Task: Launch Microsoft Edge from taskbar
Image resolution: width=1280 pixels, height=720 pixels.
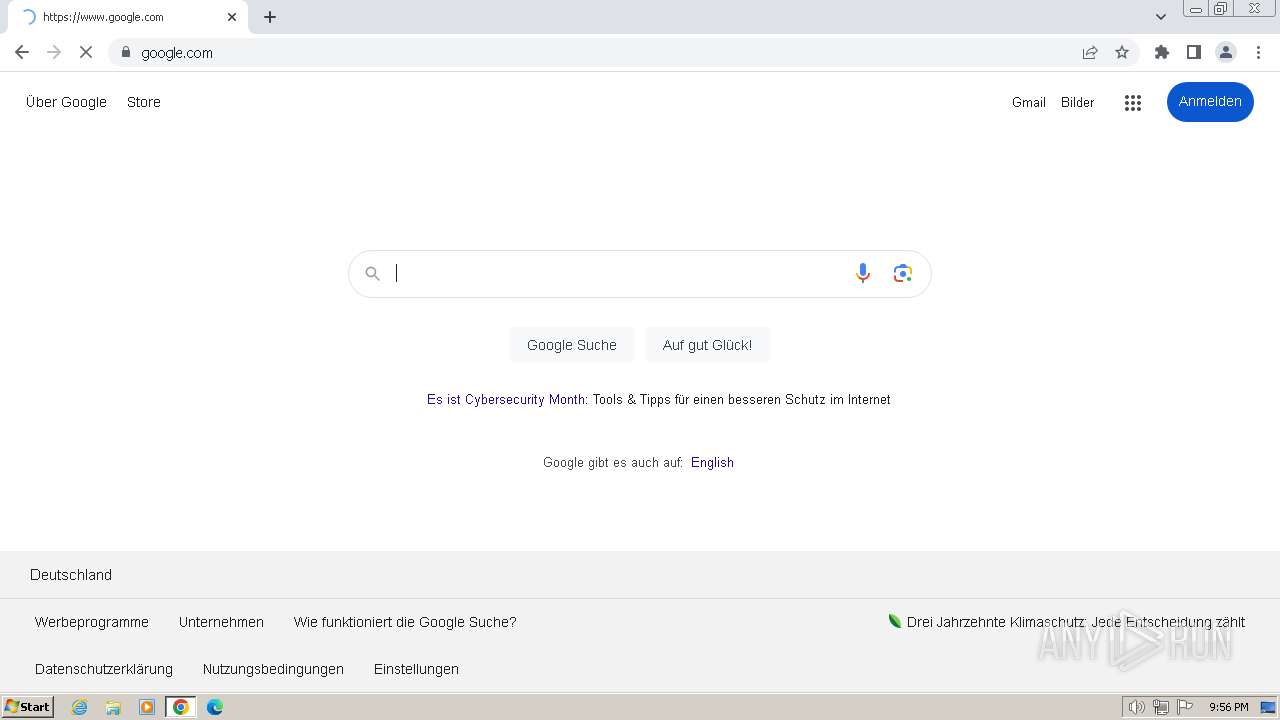Action: coord(215,707)
